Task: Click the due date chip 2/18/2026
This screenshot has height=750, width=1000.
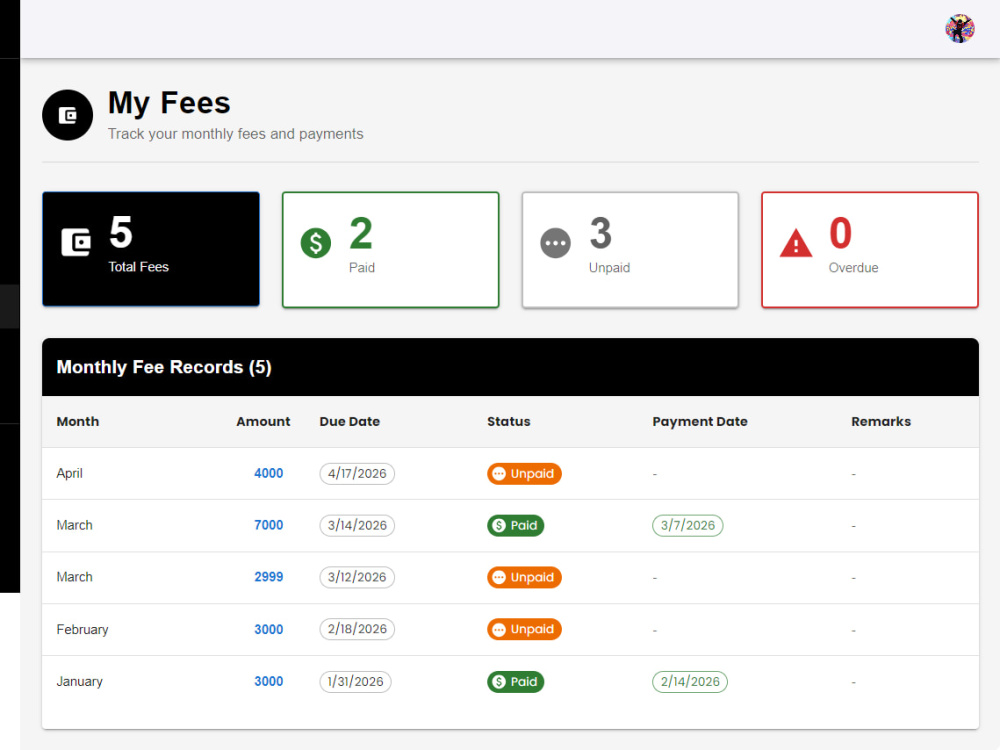Action: (357, 629)
